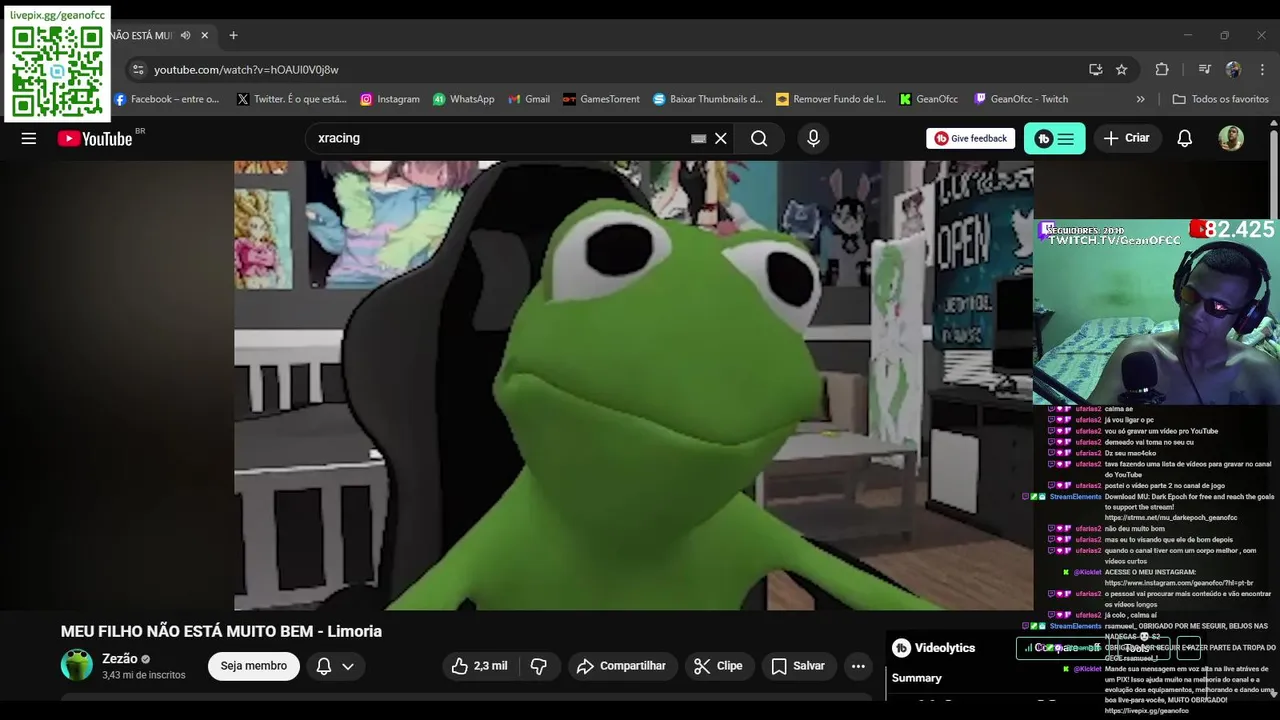This screenshot has width=1280, height=720.
Task: Click the search magnifier button
Action: [x=759, y=139]
